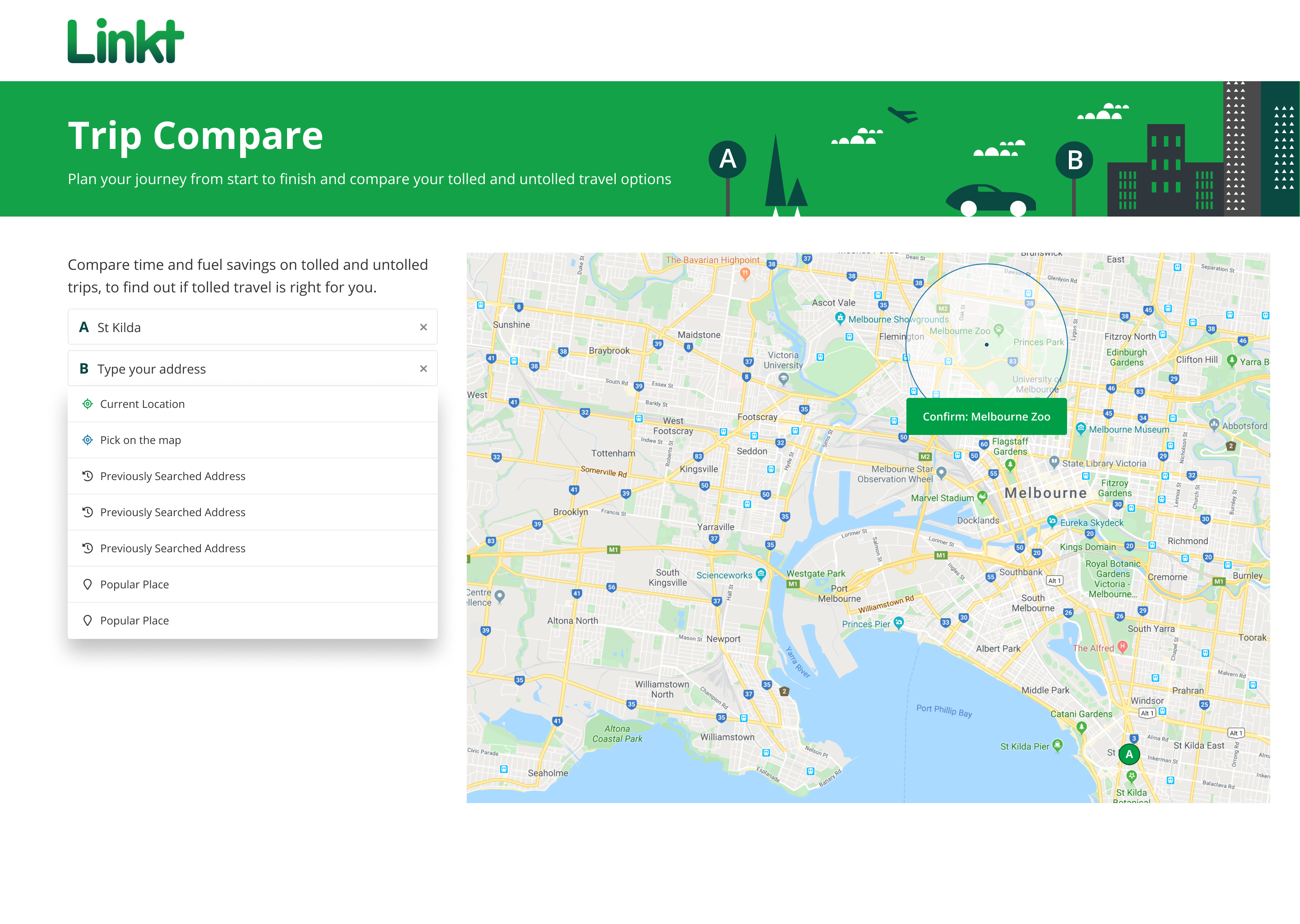This screenshot has width=1300, height=924.
Task: Click the Melbourne city label on map
Action: coord(1045,493)
